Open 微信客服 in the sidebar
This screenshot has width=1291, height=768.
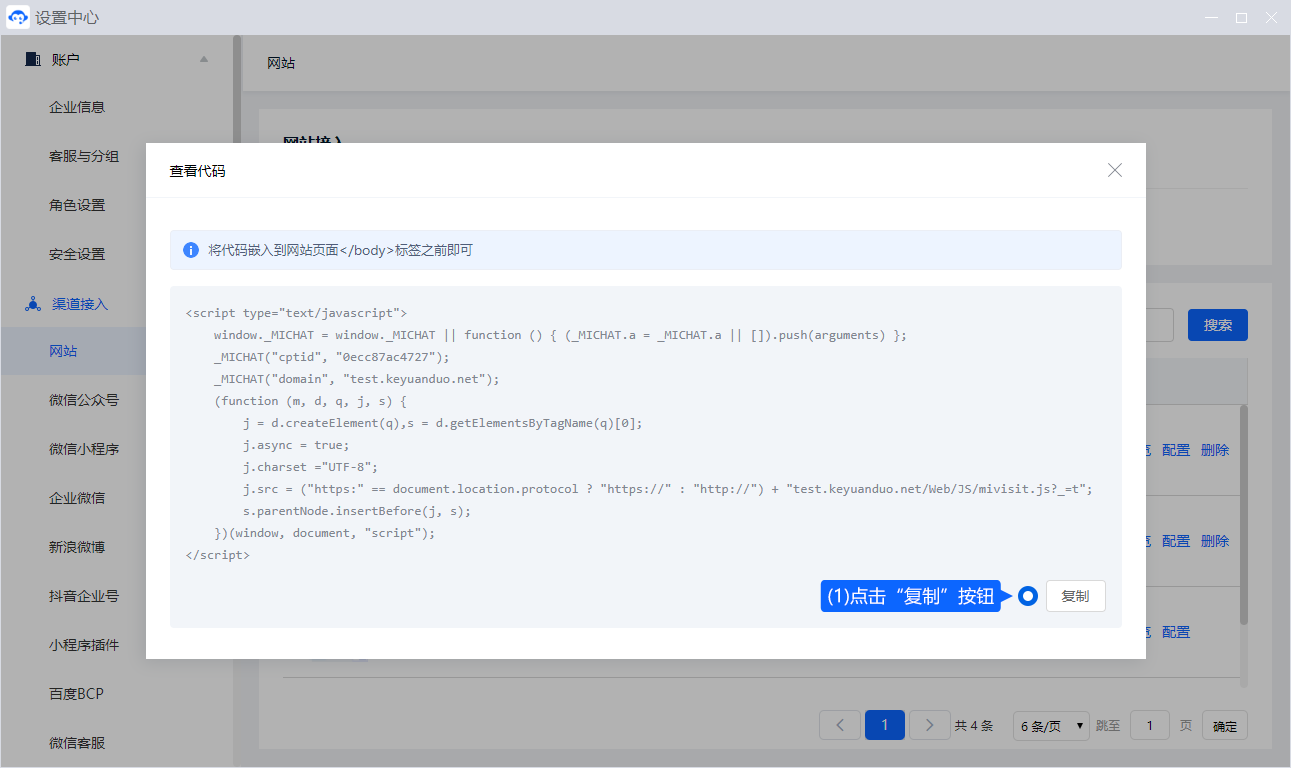(77, 743)
